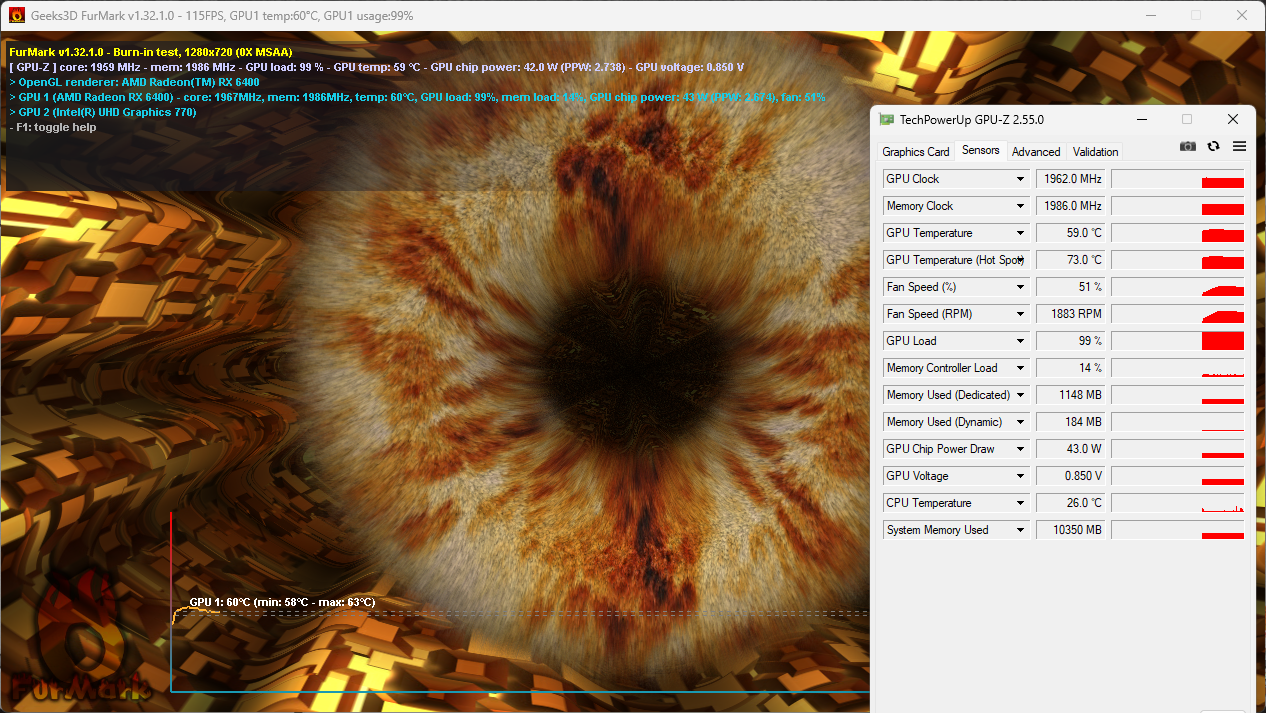Click the dedicated memory value 1148 MB
The width and height of the screenshot is (1266, 713).
click(1071, 395)
